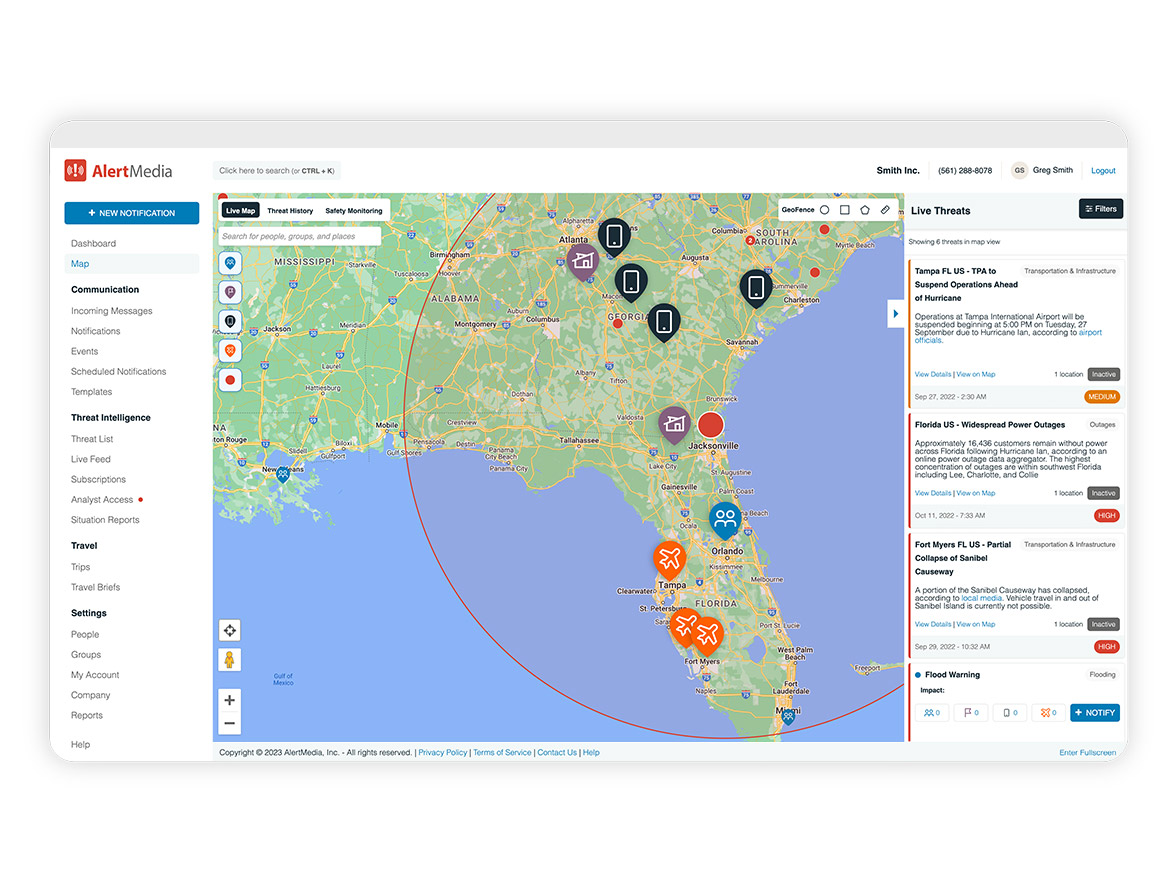Open Dashboard in the sidebar

point(94,244)
